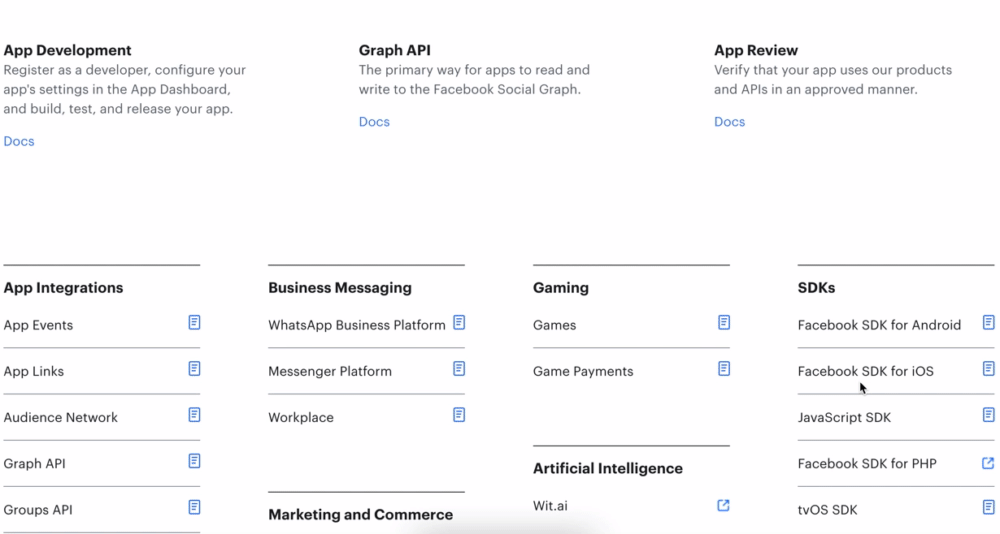Open the tvOS SDK link
The image size is (1000, 534).
[x=827, y=510]
